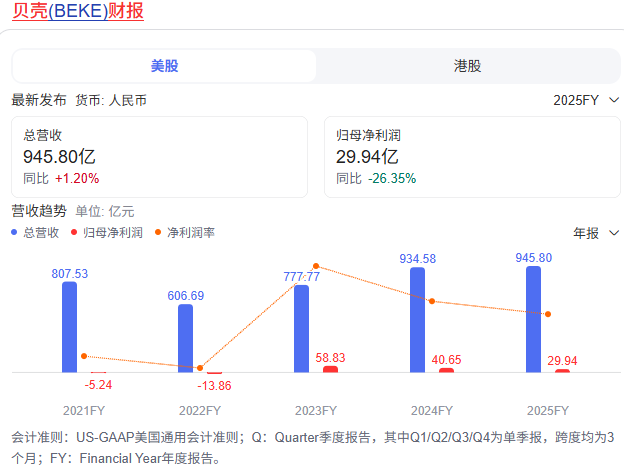Toggle the 净利润率 legend series
Screen dimensions: 624x468
point(185,232)
